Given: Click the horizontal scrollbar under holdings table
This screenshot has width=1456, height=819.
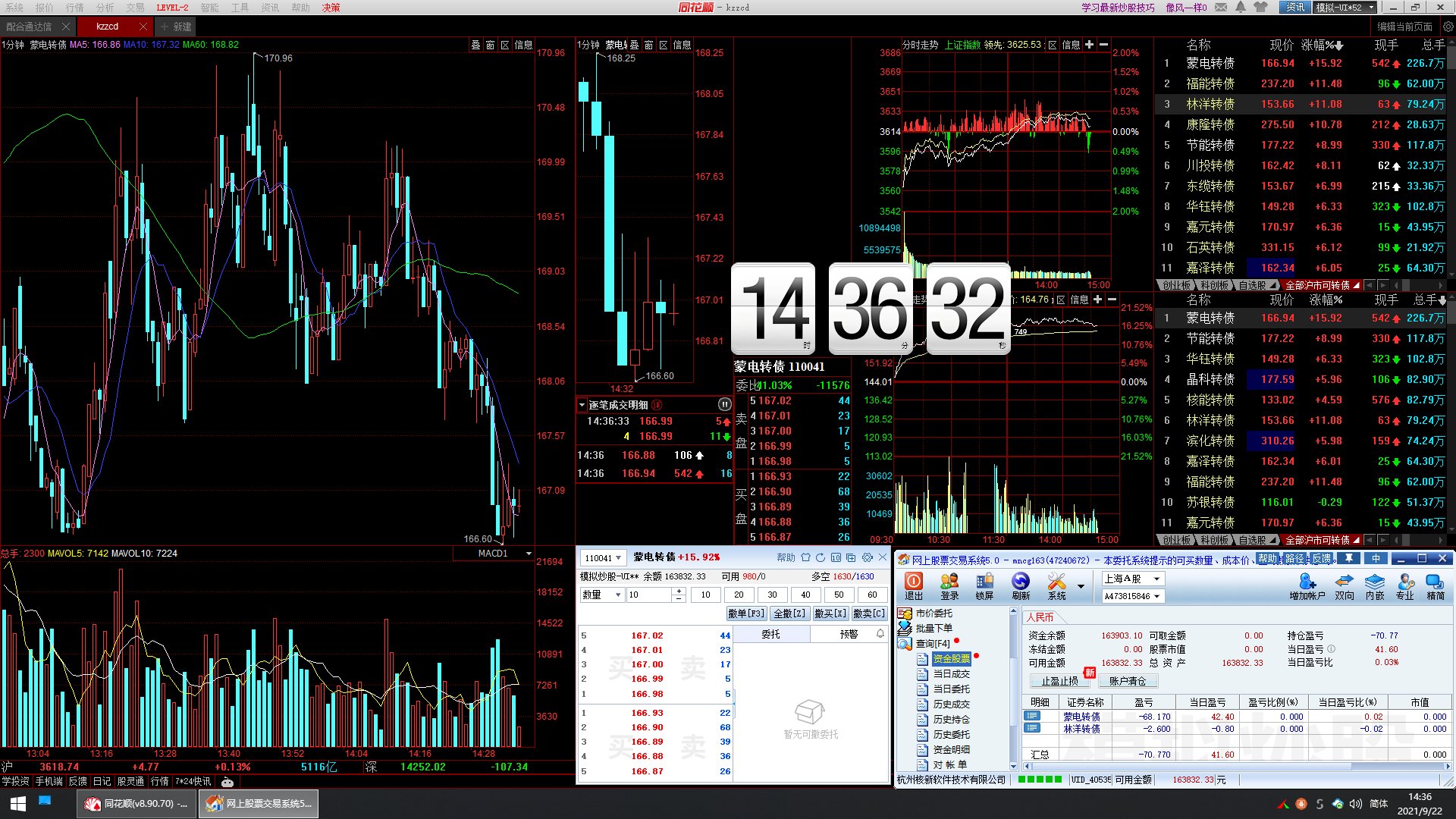Looking at the screenshot, I should pyautogui.click(x=1235, y=766).
